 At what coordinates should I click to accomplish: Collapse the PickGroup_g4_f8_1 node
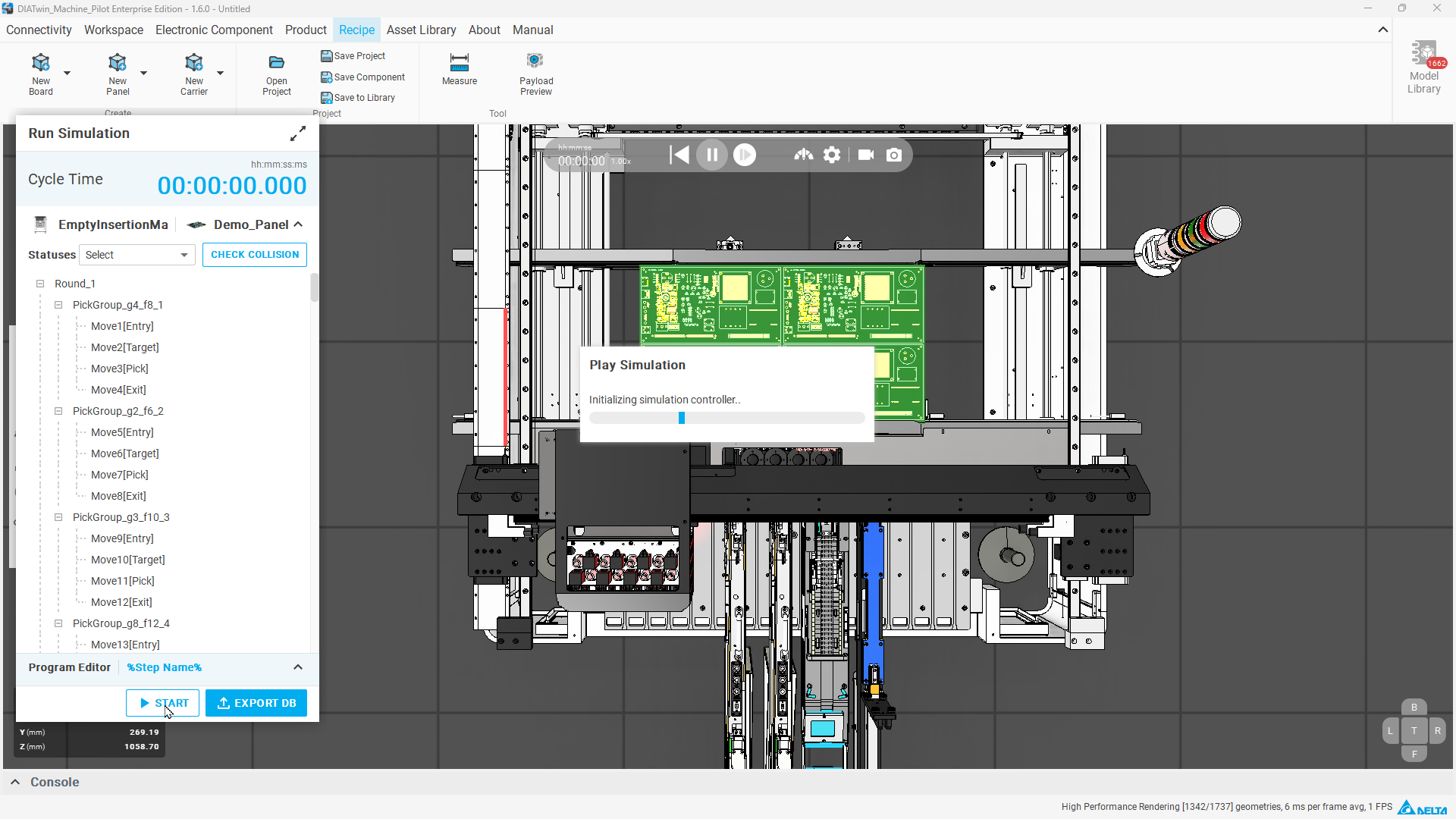[58, 305]
